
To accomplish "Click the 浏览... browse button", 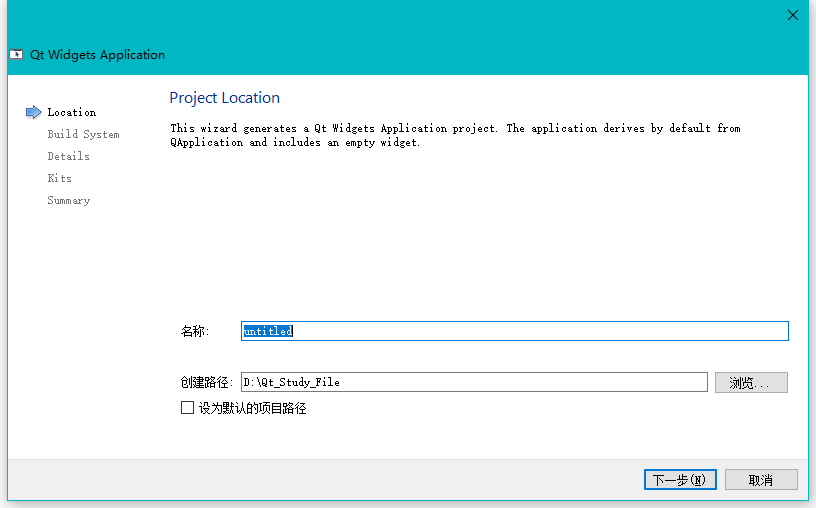I will tap(751, 383).
